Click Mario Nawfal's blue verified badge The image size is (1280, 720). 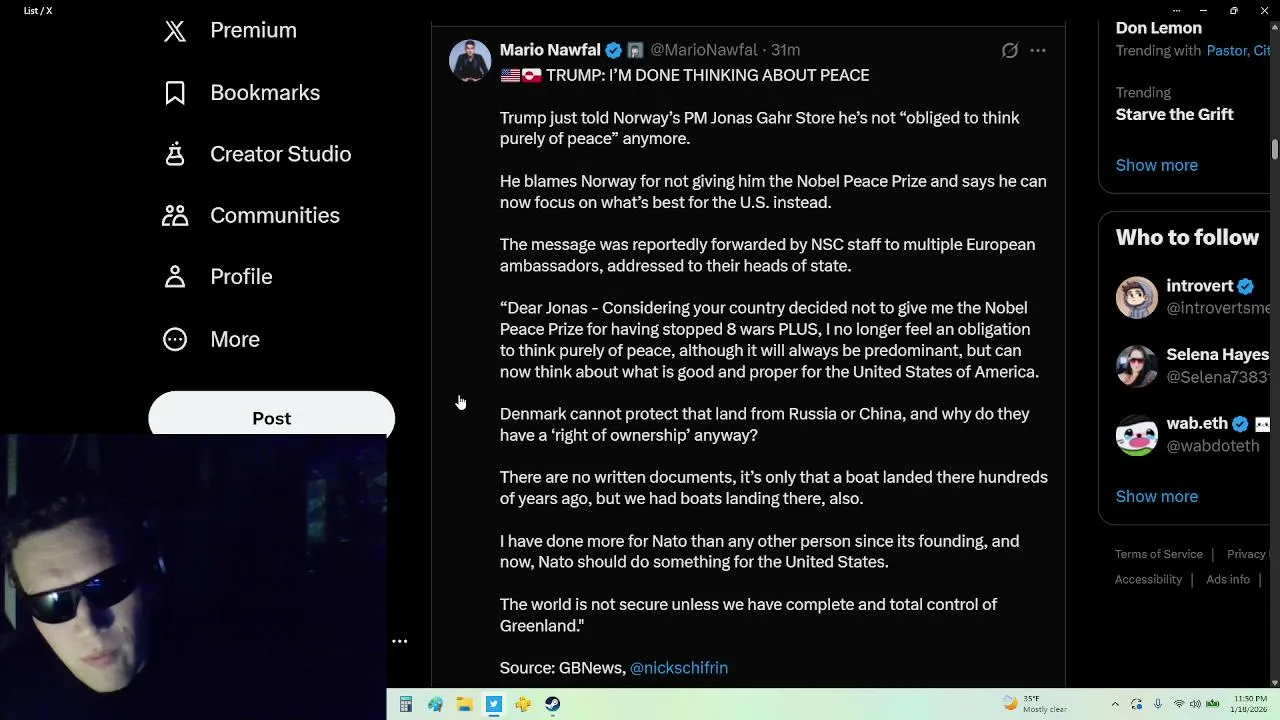click(613, 50)
